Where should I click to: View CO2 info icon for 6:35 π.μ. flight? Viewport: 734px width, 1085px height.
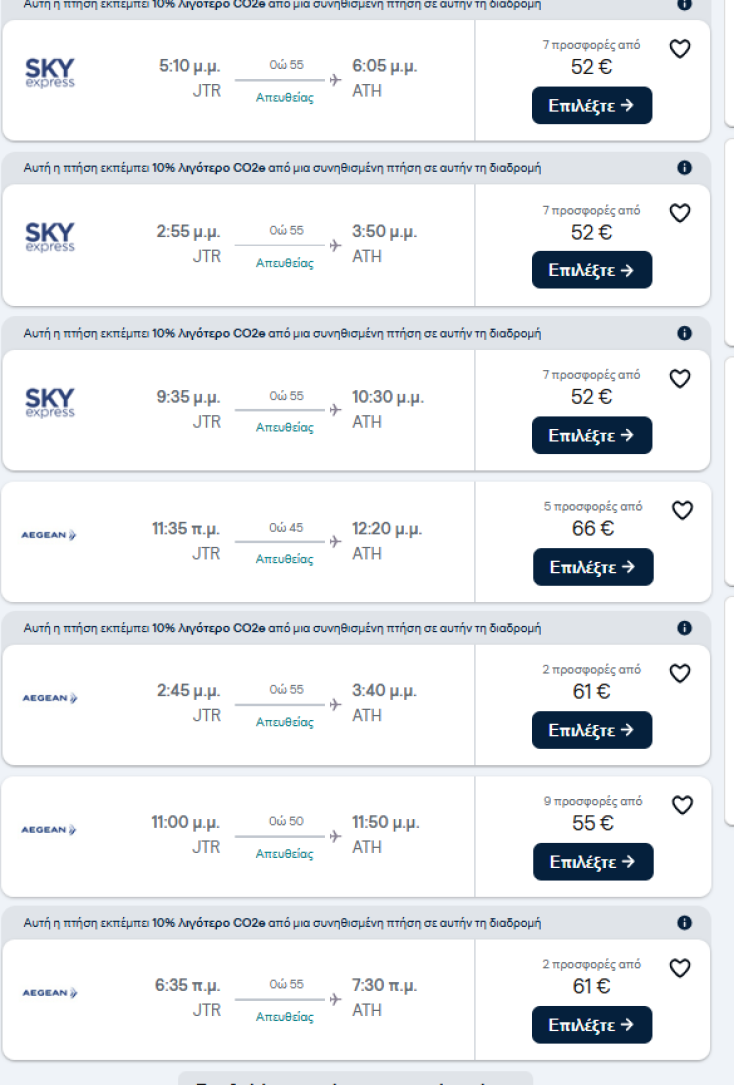(x=684, y=922)
